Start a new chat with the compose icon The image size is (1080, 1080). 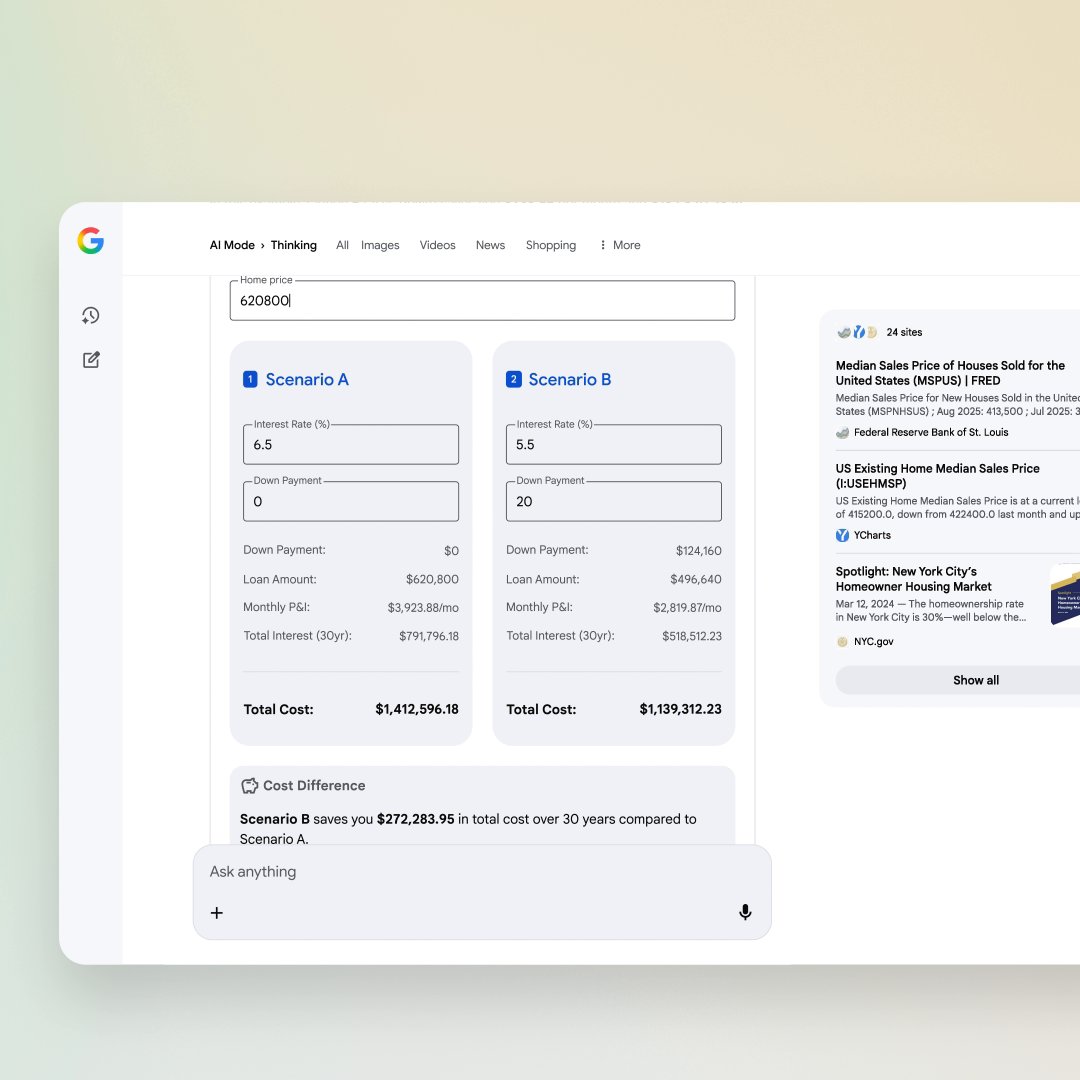pyautogui.click(x=91, y=360)
